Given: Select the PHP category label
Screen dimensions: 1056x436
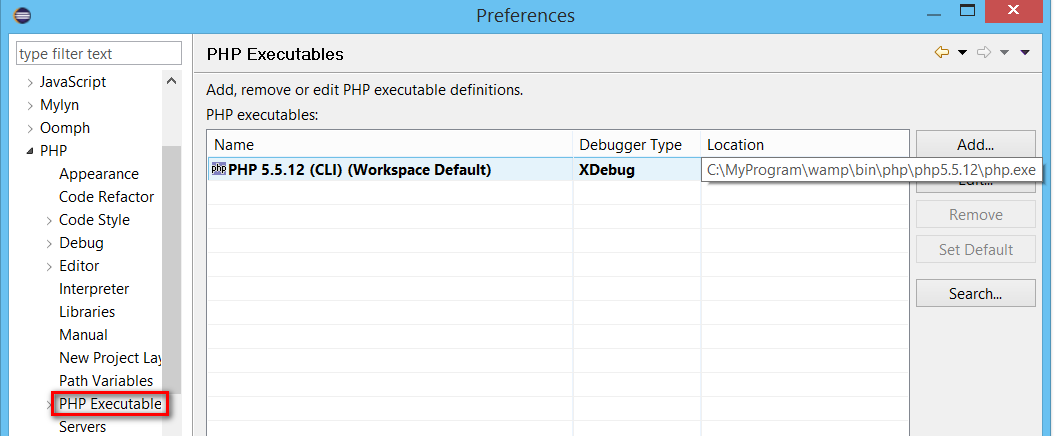Looking at the screenshot, I should tap(53, 151).
